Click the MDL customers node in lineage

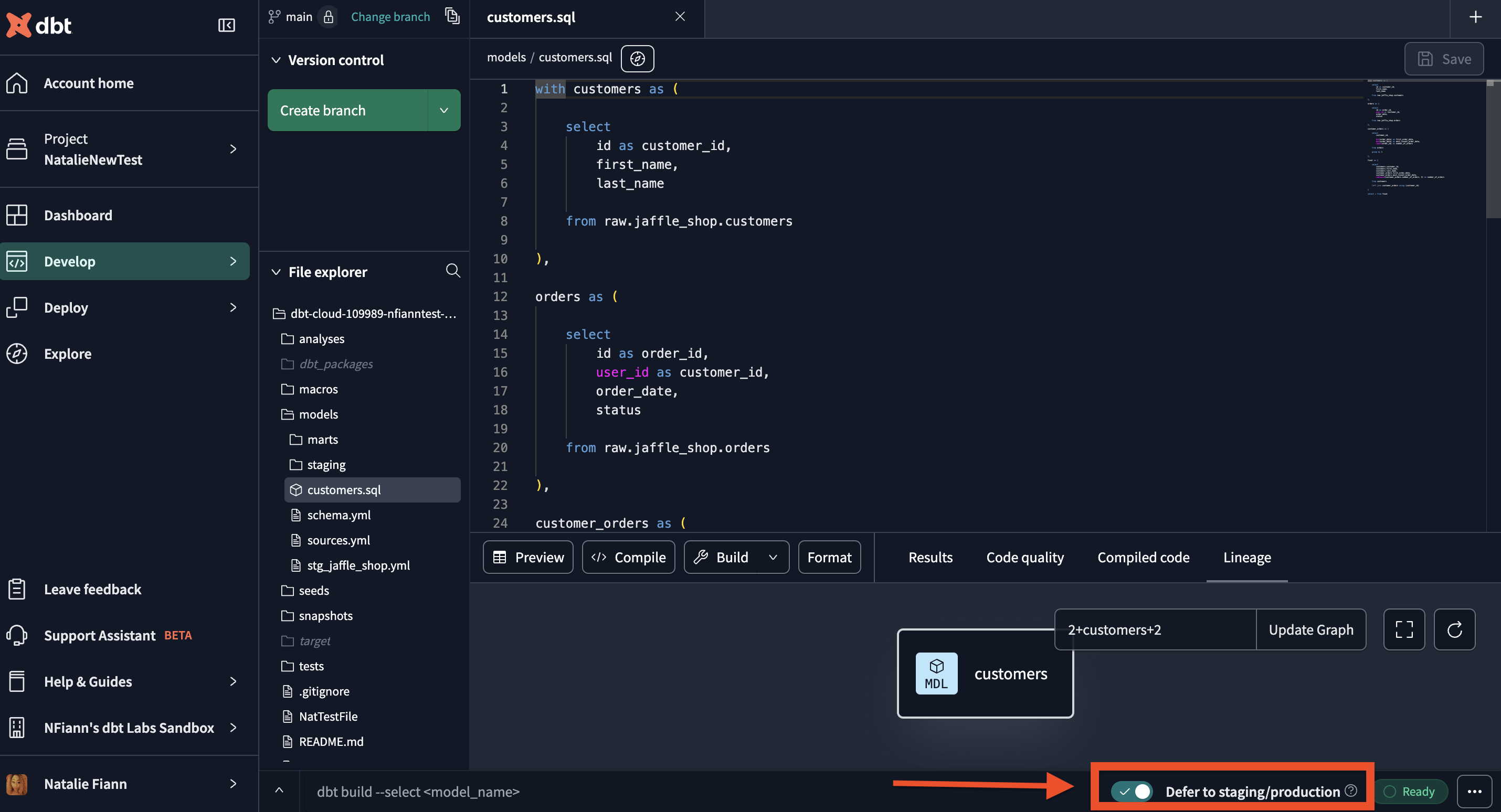[985, 674]
